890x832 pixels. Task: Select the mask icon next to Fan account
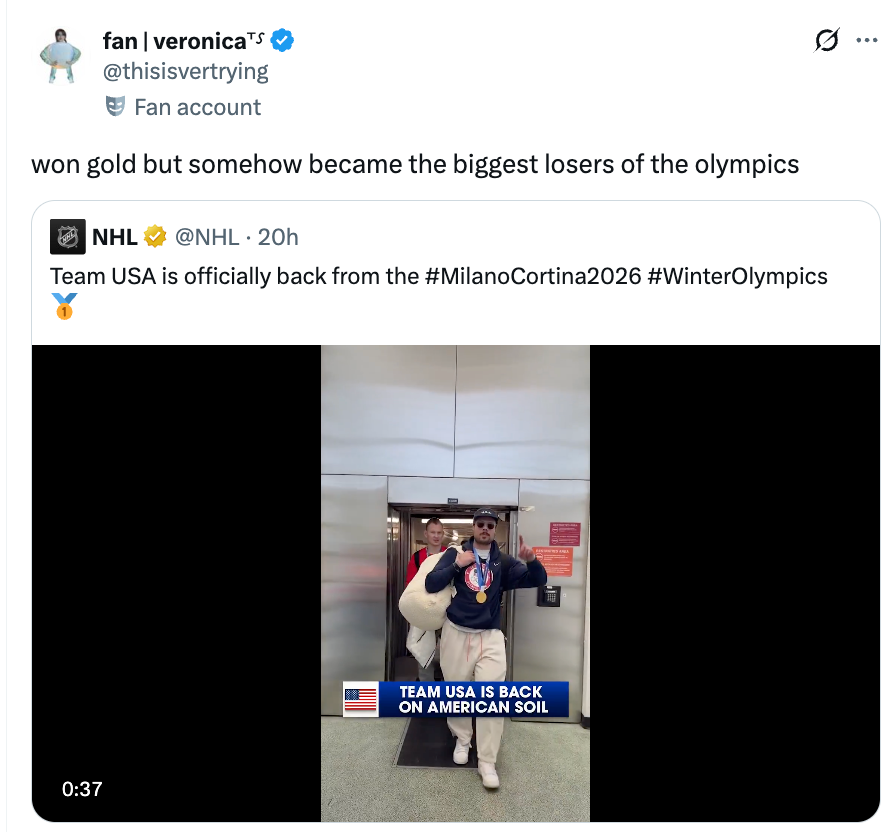coord(117,107)
